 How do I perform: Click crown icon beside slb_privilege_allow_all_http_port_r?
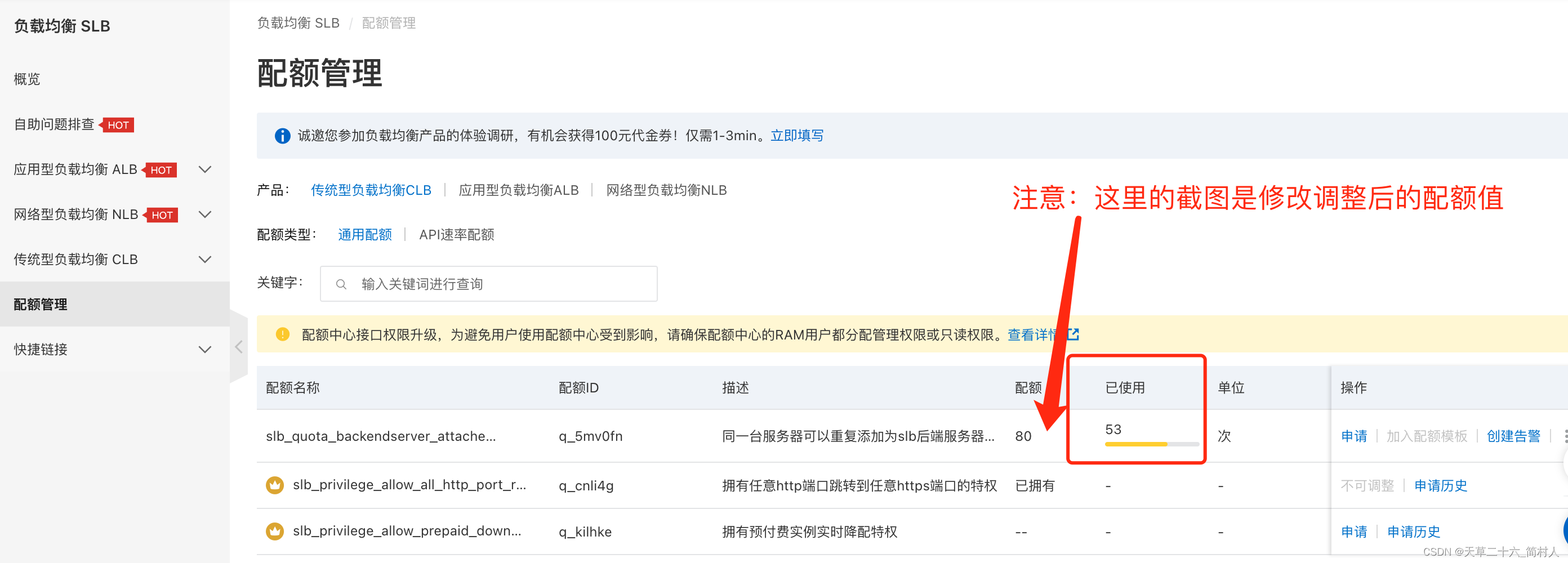point(275,485)
